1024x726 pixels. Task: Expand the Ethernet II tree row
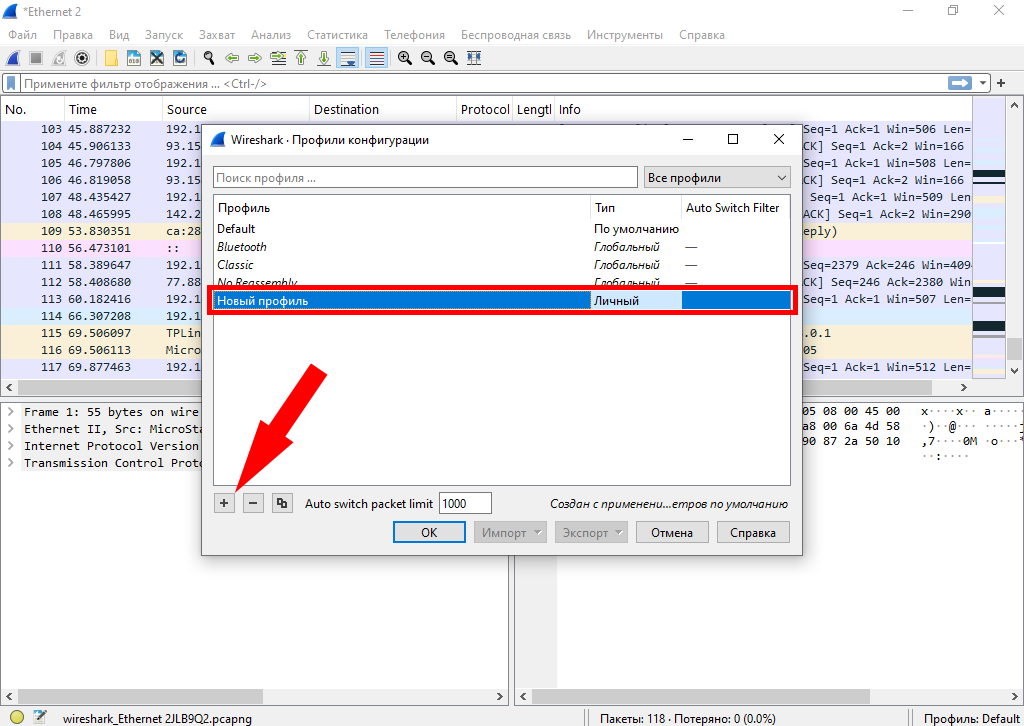click(10, 429)
